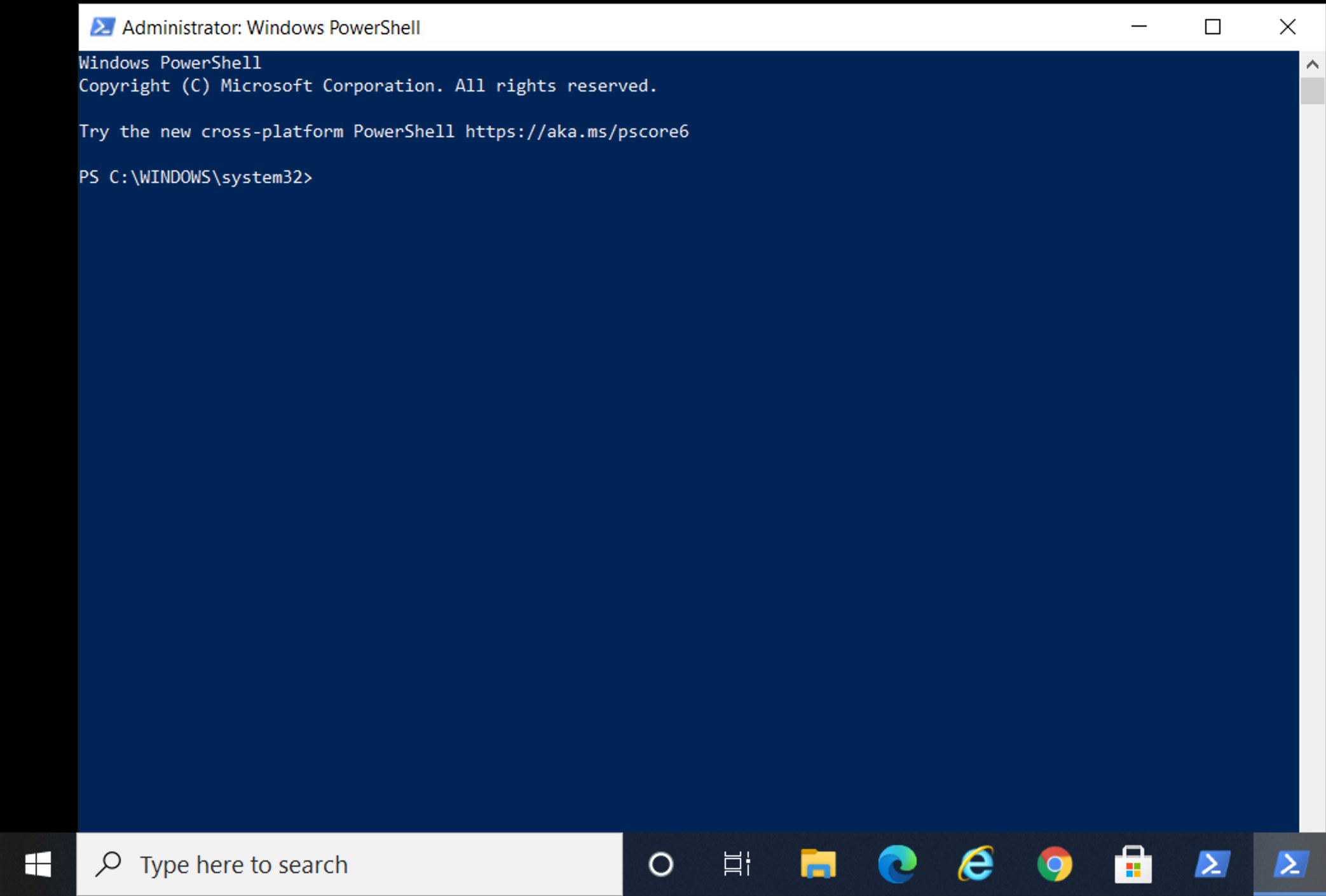Open Microsoft Store from the taskbar
1326x896 pixels.
[1133, 864]
